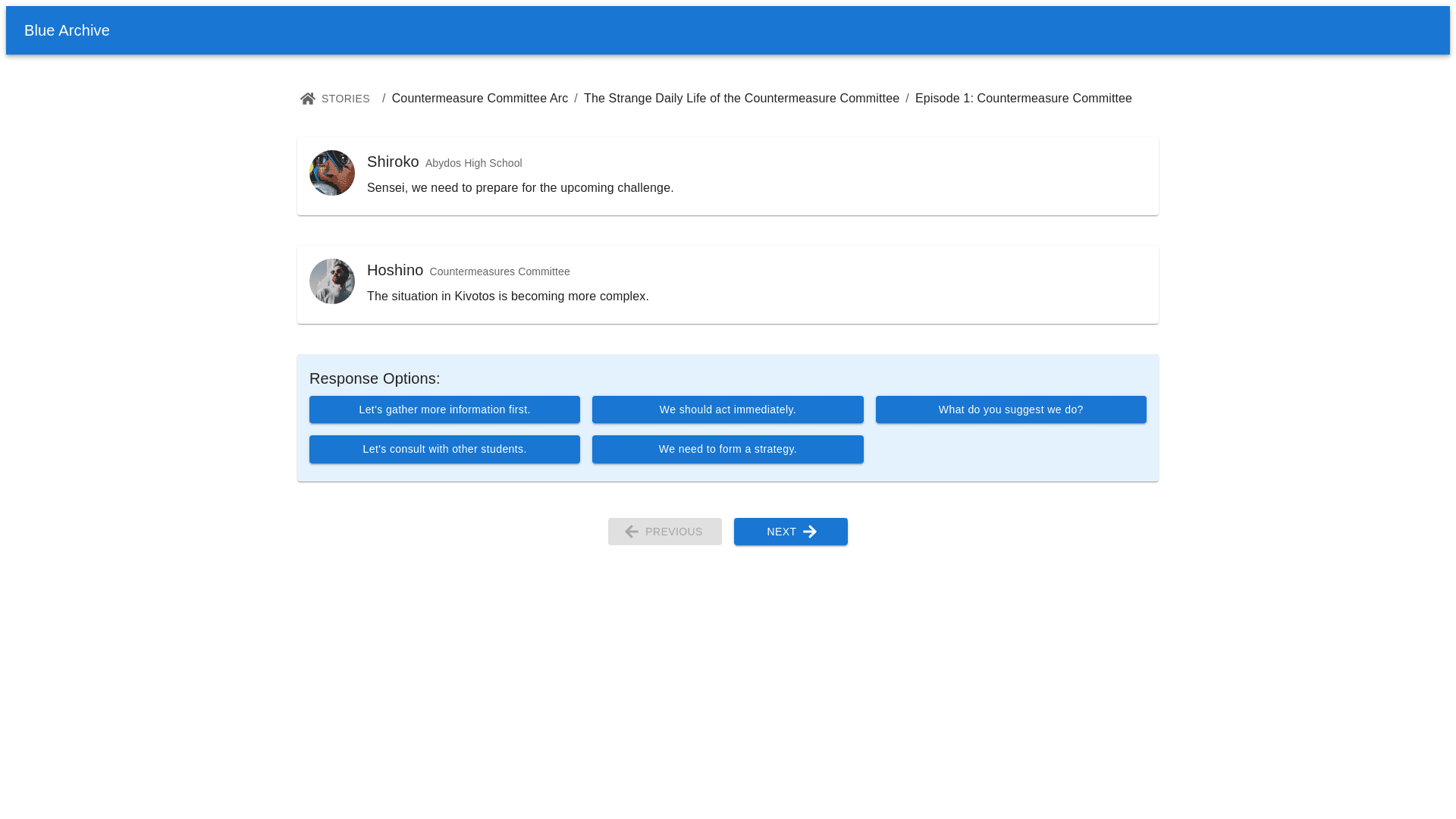
Task: Pick "What do you suggest we do?"
Action: pyautogui.click(x=1010, y=409)
